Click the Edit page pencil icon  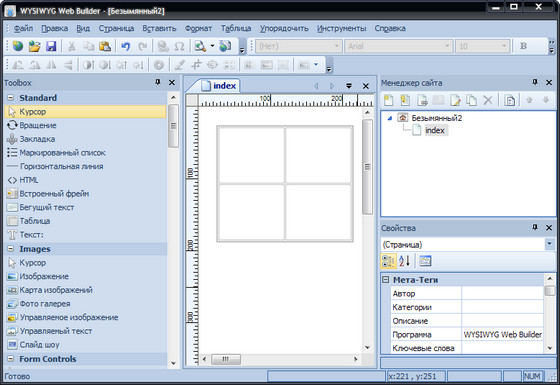click(x=455, y=100)
